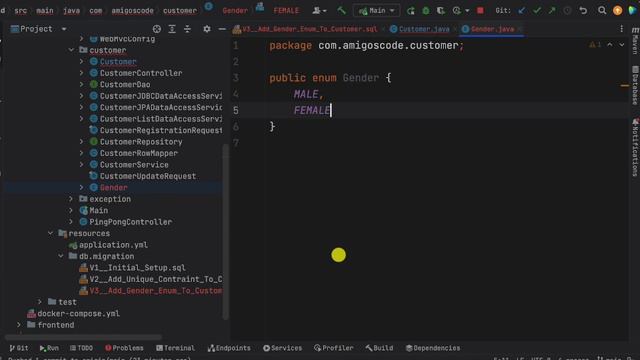
Task: Click the Profile run icon
Action: click(456, 11)
